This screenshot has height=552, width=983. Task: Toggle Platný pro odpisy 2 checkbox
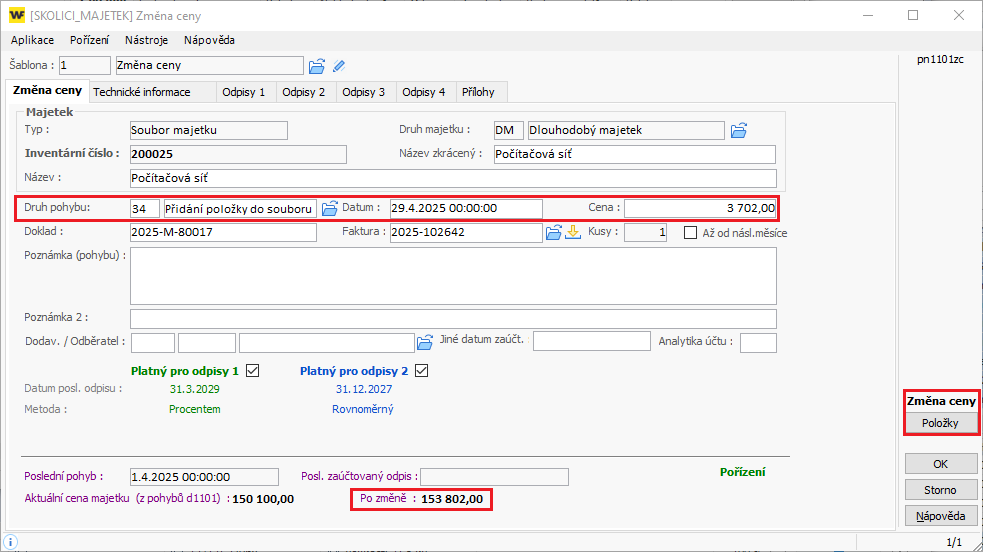tap(422, 371)
